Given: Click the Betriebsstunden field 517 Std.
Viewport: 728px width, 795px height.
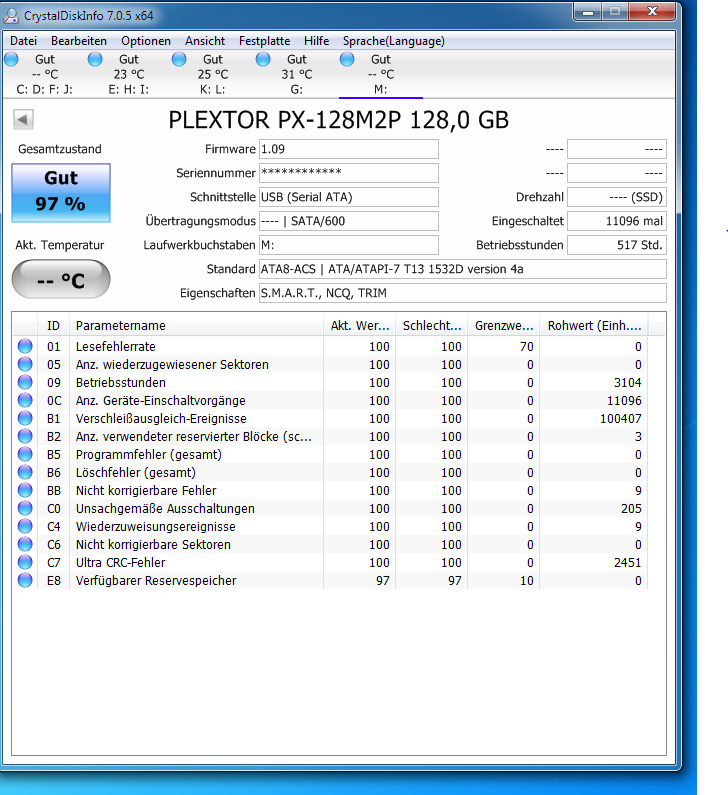Looking at the screenshot, I should coord(617,245).
